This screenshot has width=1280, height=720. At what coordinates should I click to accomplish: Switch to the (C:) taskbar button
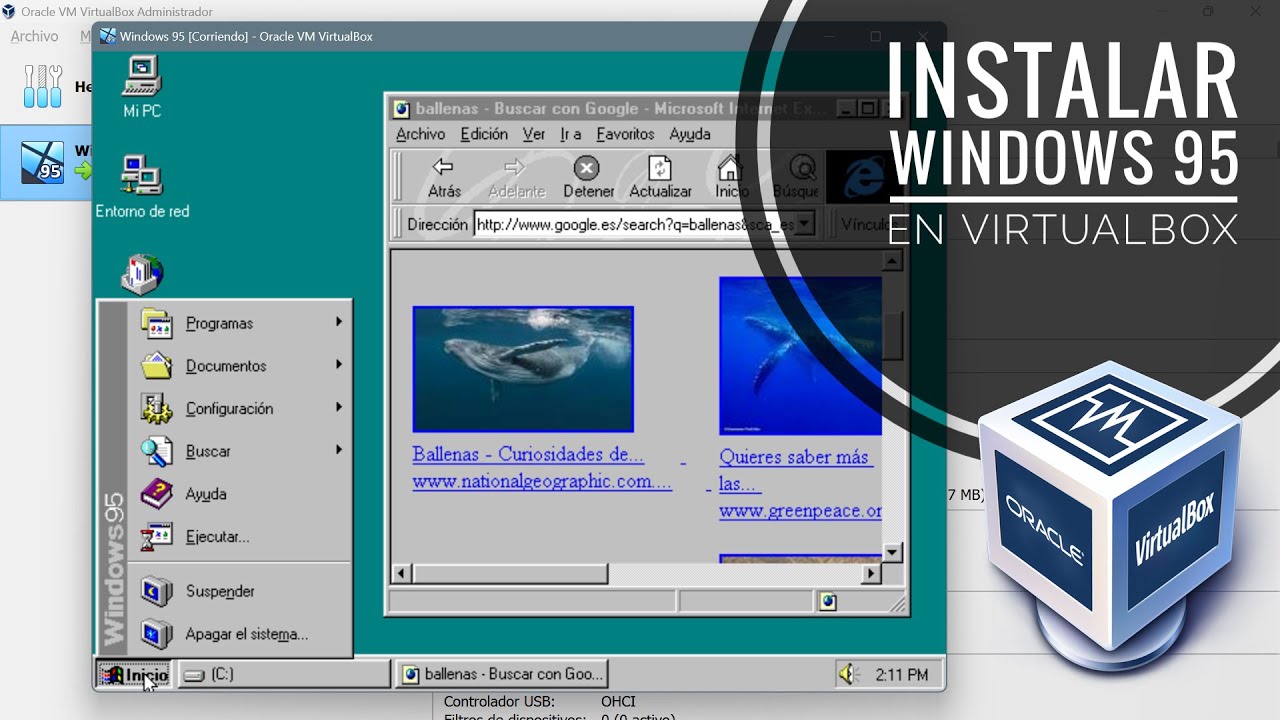(284, 675)
